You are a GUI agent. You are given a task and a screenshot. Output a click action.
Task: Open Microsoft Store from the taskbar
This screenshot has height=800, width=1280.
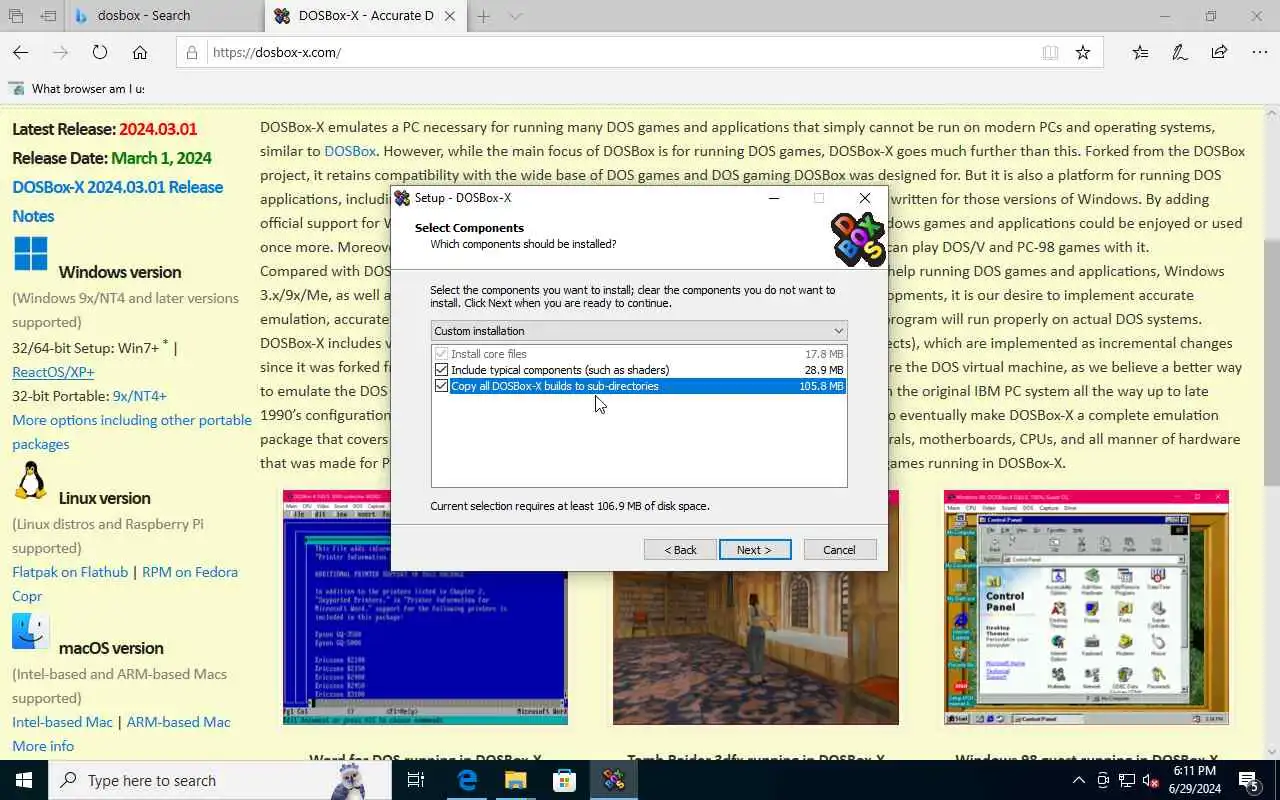point(564,780)
